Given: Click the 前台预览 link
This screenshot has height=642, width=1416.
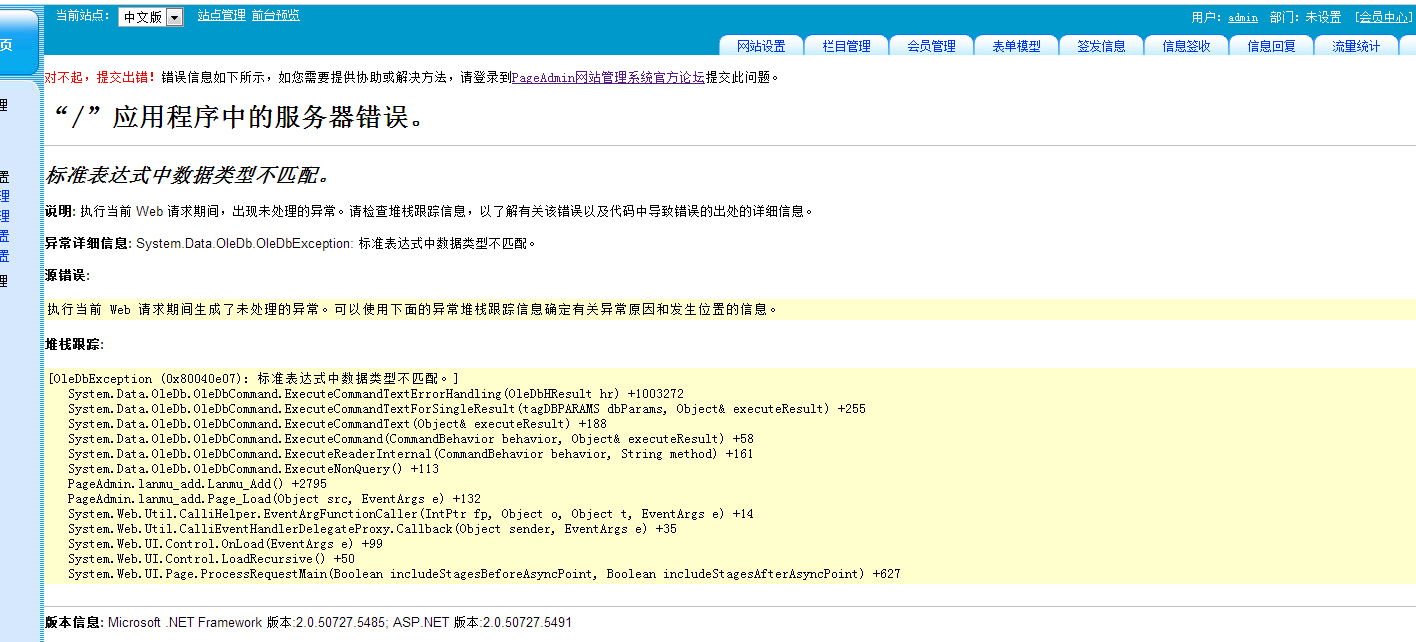Looking at the screenshot, I should click(x=275, y=15).
